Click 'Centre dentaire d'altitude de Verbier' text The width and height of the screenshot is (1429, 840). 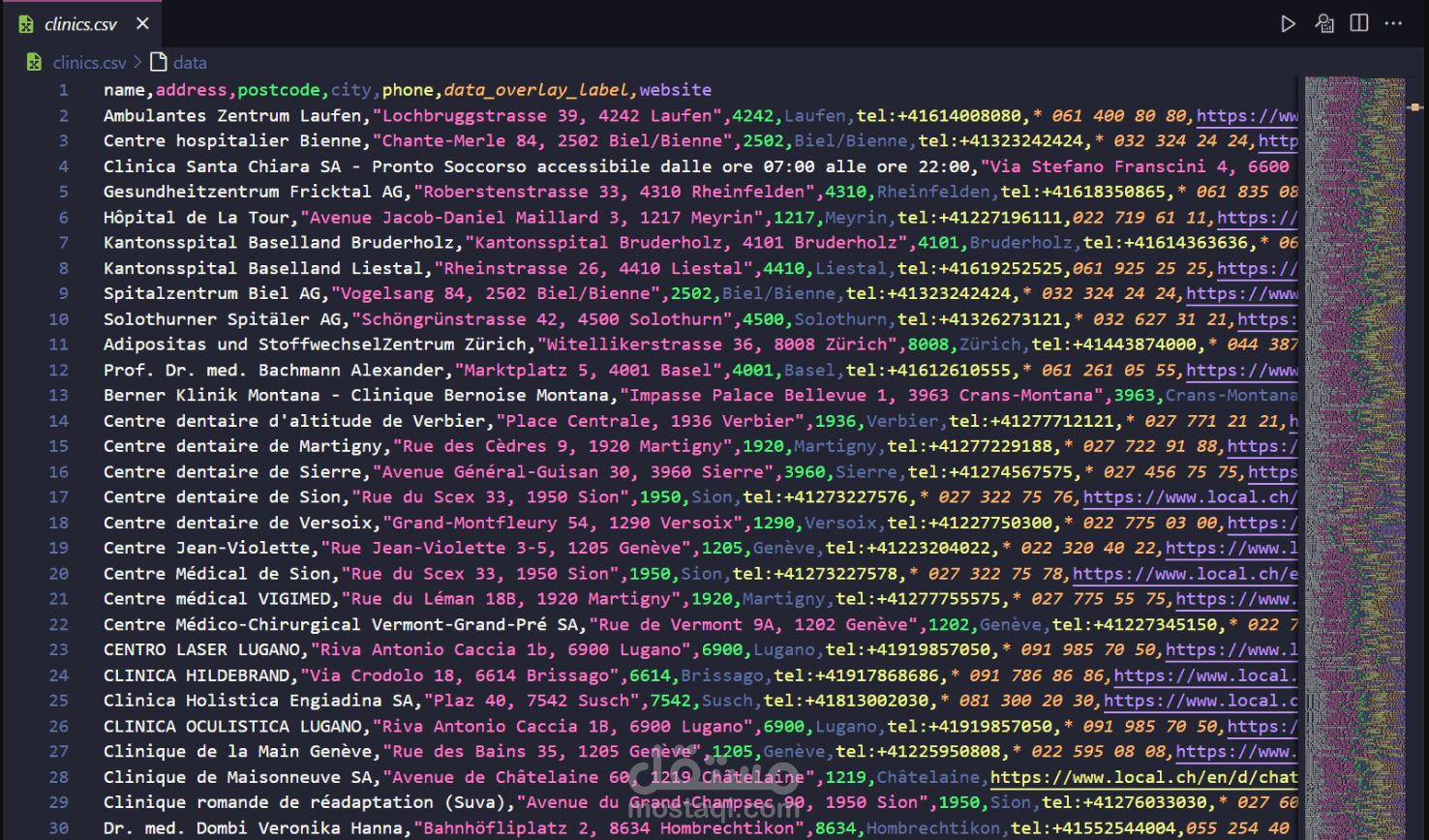point(294,421)
